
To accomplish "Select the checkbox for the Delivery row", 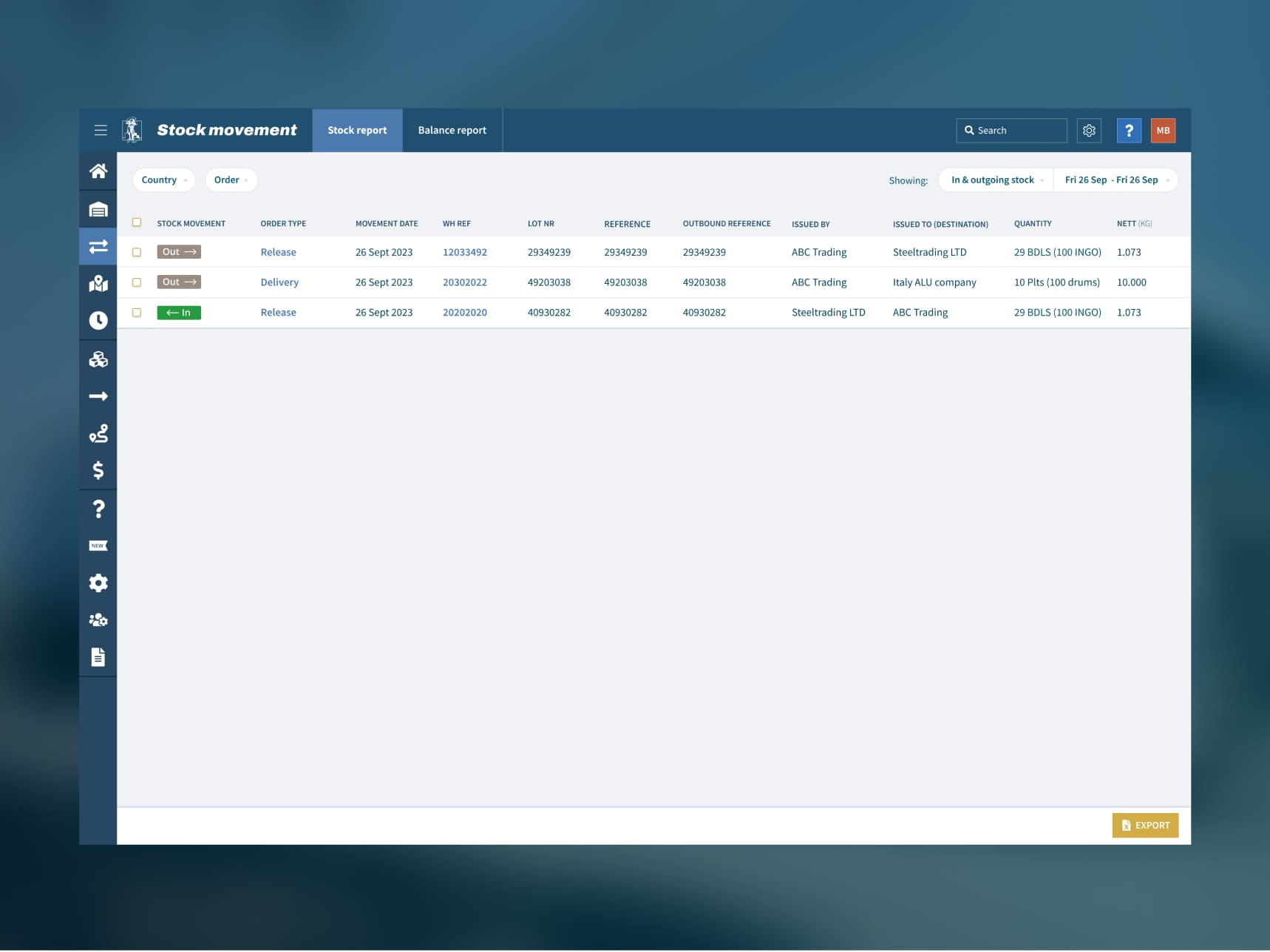I will point(137,282).
